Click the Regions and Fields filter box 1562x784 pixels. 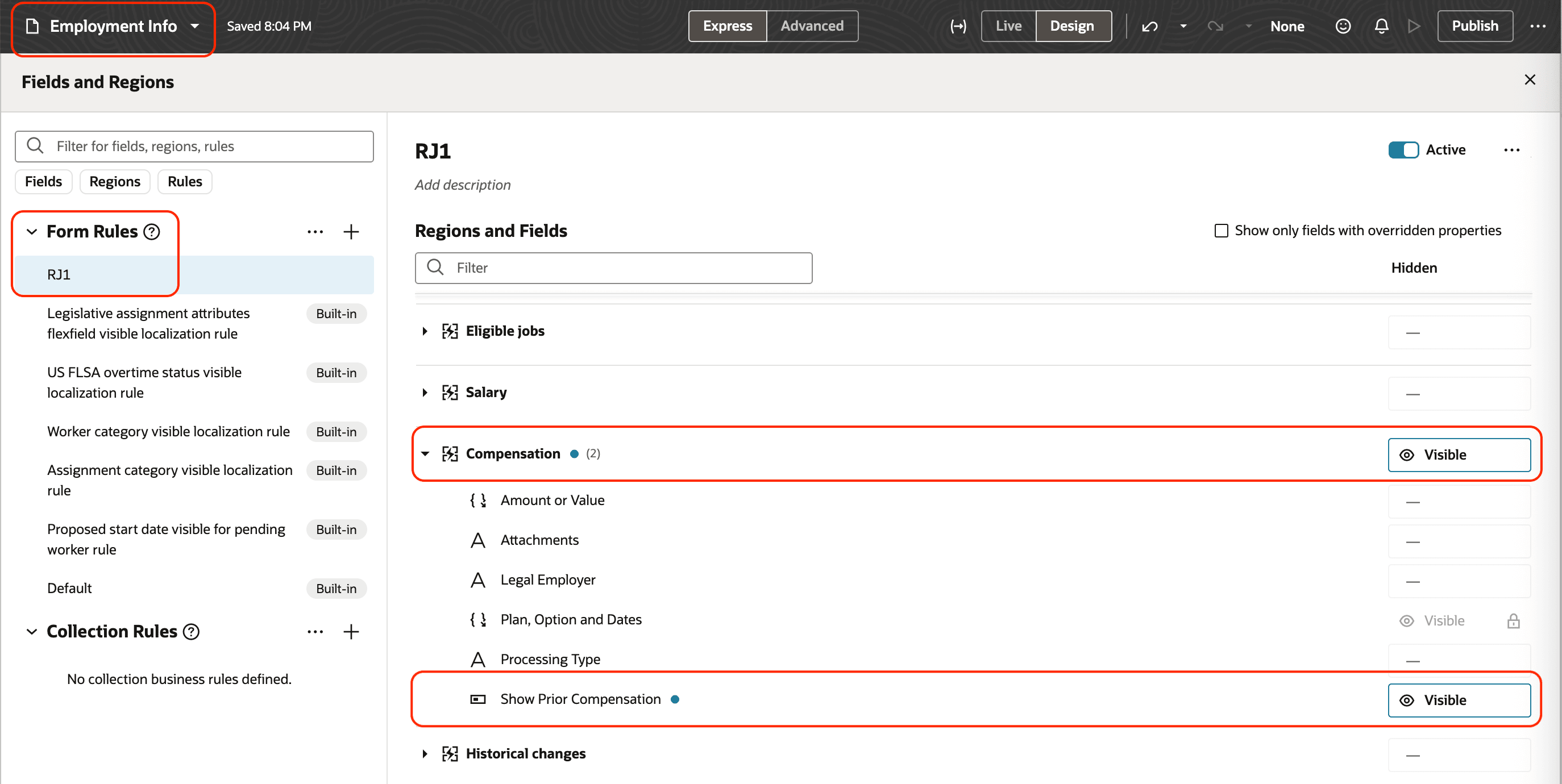click(613, 268)
